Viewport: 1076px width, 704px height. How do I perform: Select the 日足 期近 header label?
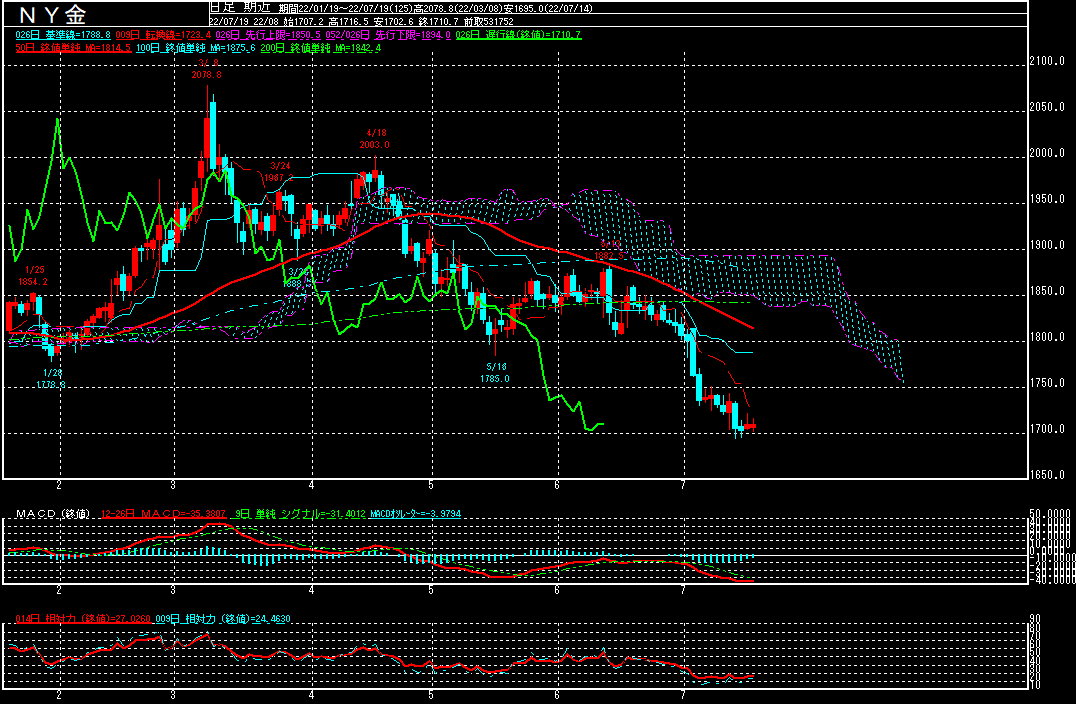pos(241,8)
